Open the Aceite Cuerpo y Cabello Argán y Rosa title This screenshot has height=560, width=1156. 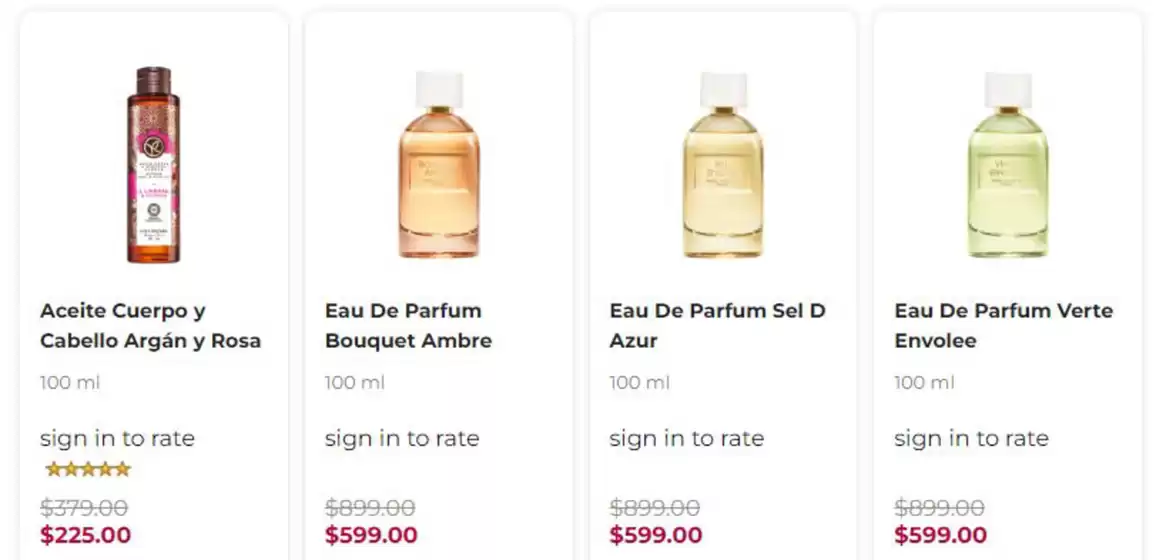pyautogui.click(x=150, y=325)
